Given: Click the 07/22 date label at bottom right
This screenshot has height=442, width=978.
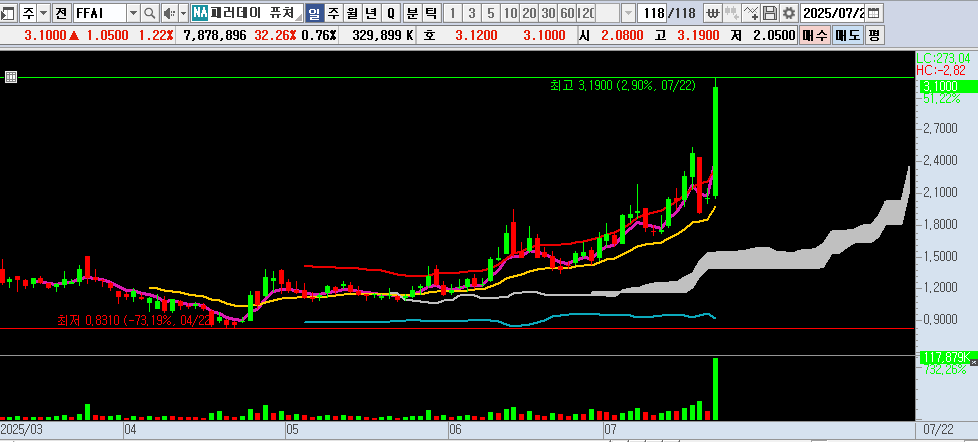Looking at the screenshot, I should 939,430.
